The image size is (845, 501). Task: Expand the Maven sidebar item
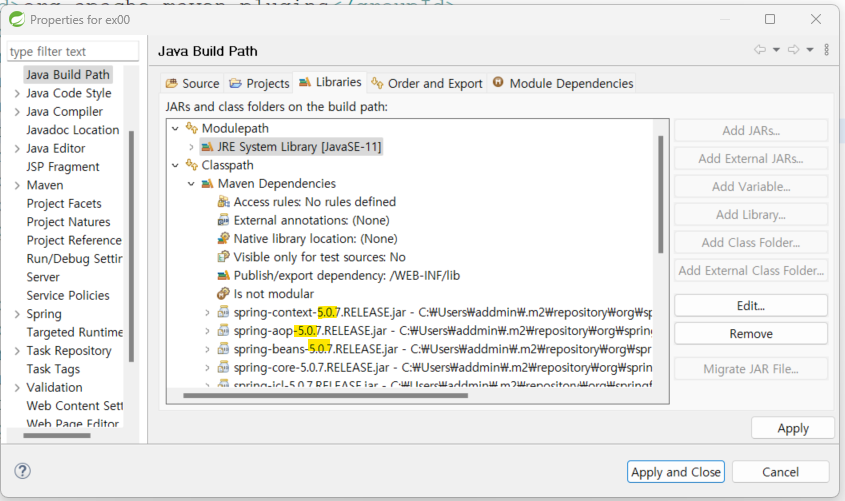coord(17,185)
